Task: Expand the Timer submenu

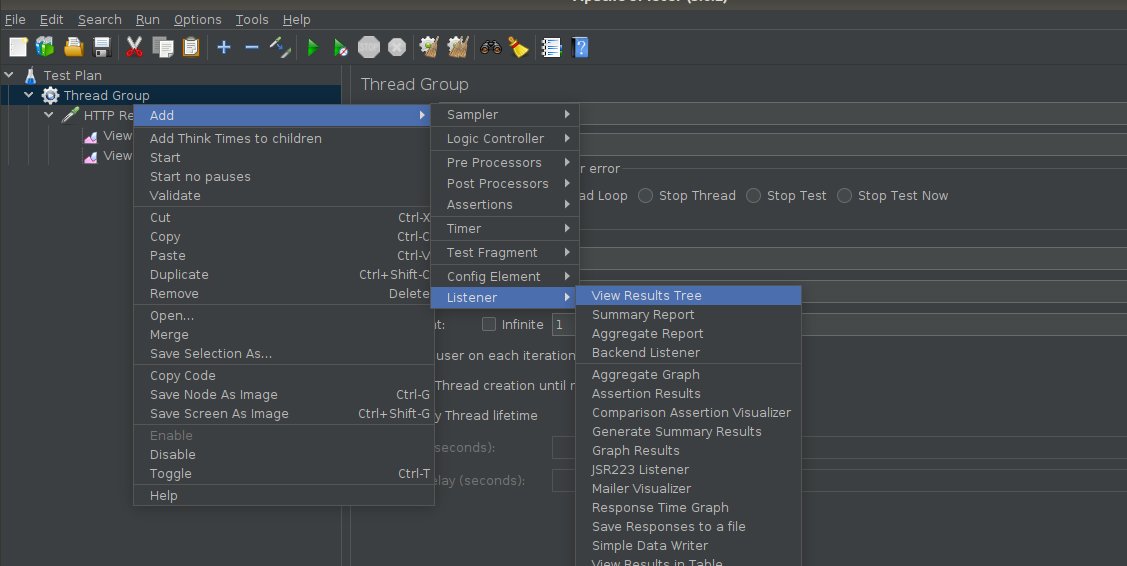Action: pyautogui.click(x=505, y=229)
